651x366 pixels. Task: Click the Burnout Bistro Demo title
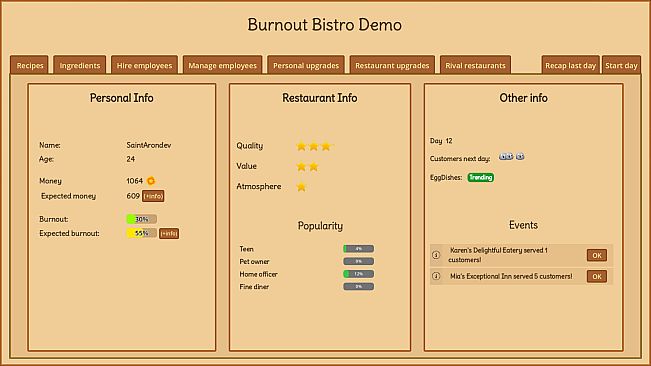click(x=325, y=24)
